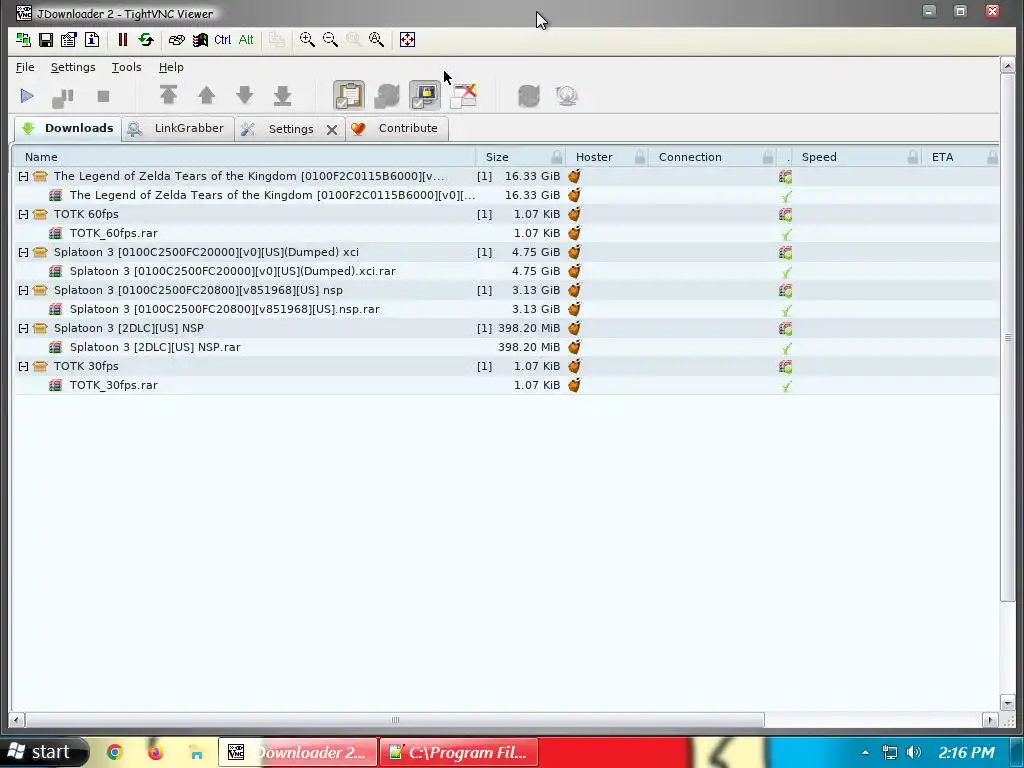Collapse the TOTK 30fps package
The image size is (1024, 768).
(24, 366)
